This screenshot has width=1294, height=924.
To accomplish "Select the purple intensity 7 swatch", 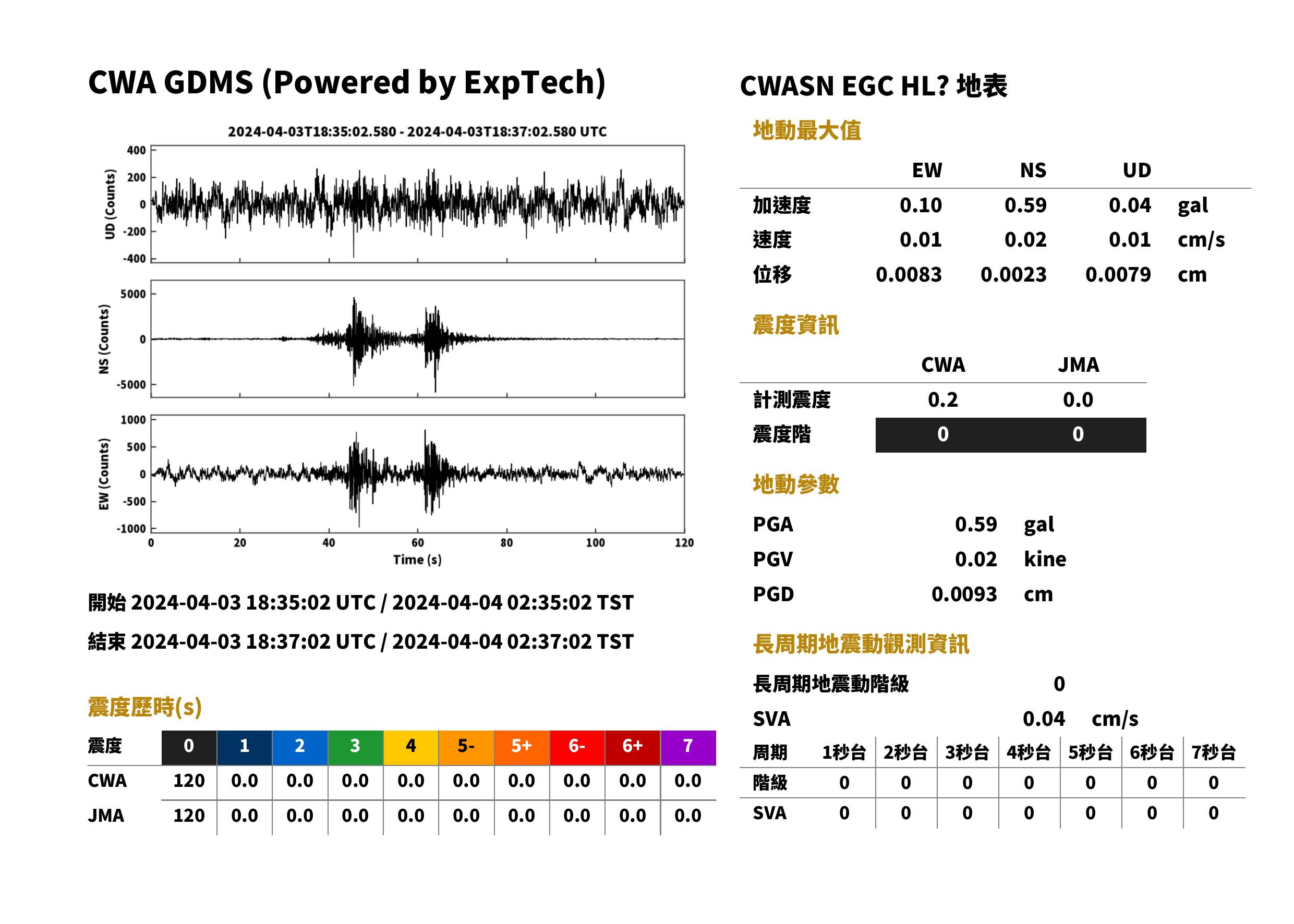I will pyautogui.click(x=688, y=747).
